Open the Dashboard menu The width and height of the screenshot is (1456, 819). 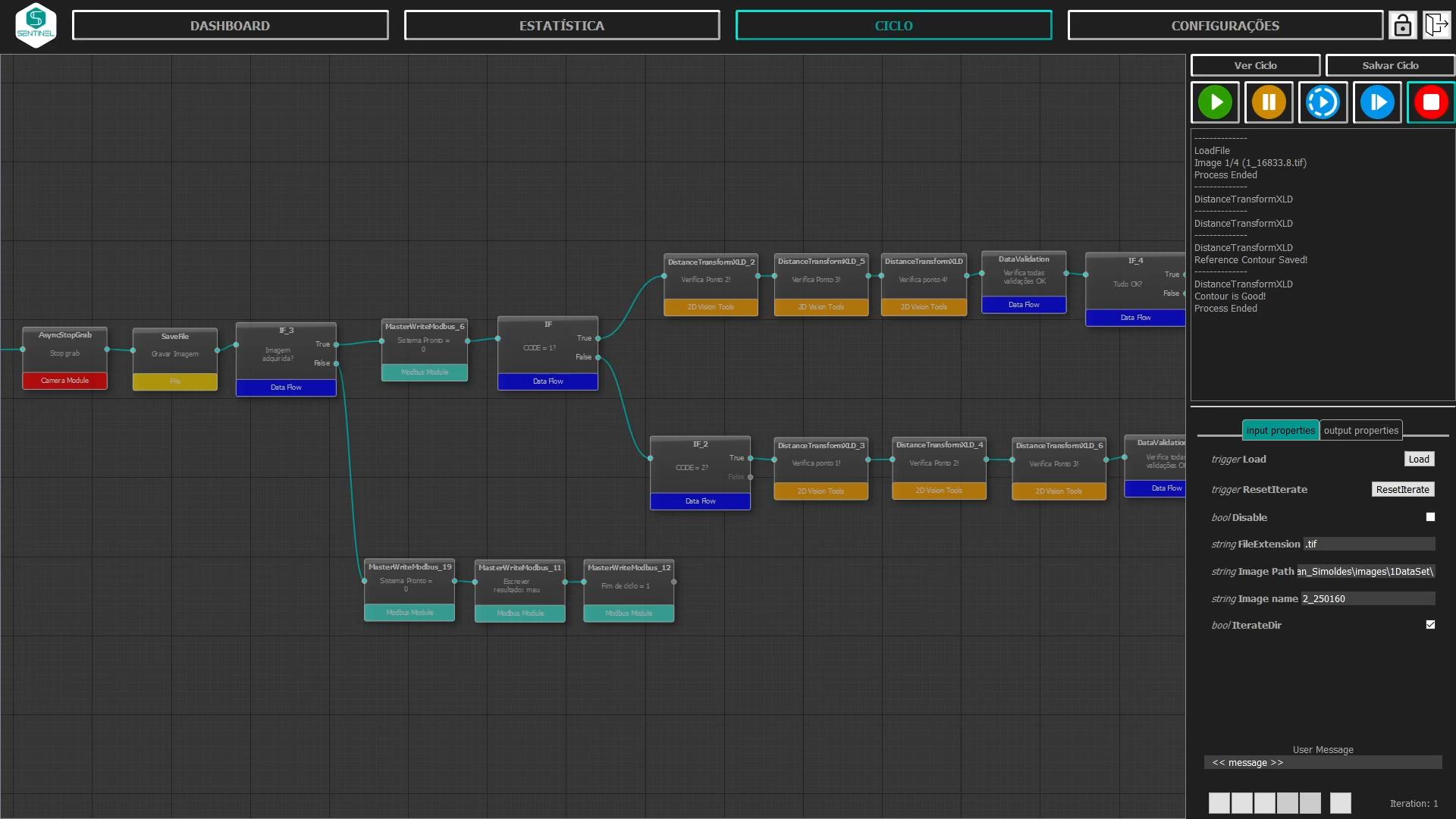pos(230,26)
